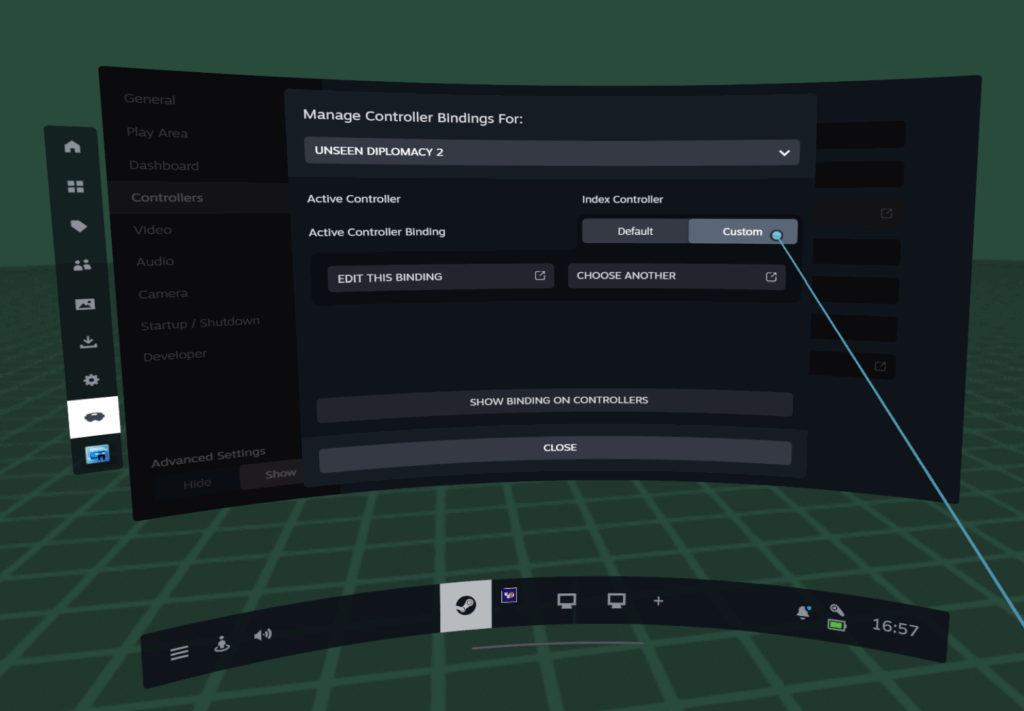The width and height of the screenshot is (1024, 711).
Task: Click the notification bell icon
Action: (803, 612)
